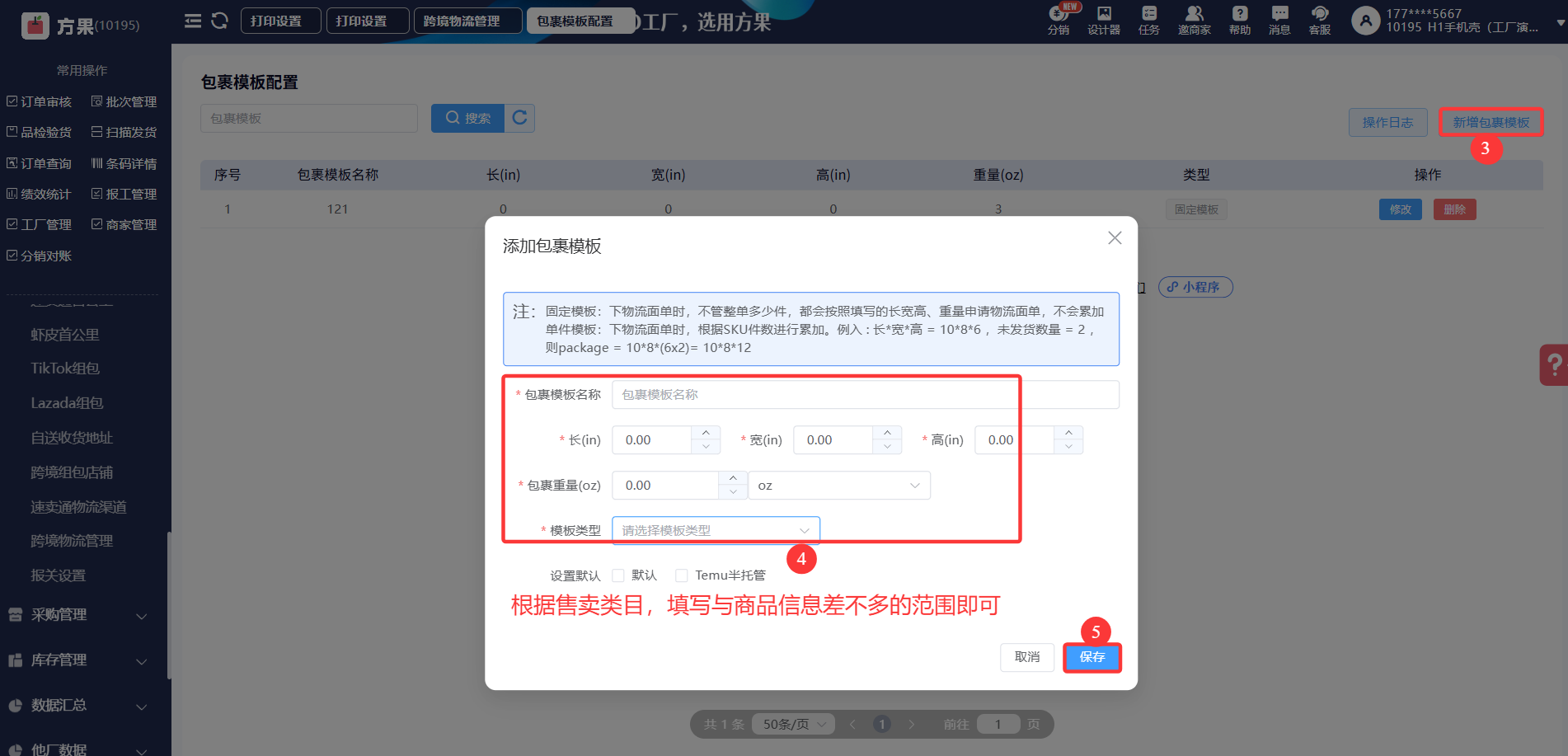Open 报工管理 shortcut
This screenshot has height=756, width=1568.
124,194
